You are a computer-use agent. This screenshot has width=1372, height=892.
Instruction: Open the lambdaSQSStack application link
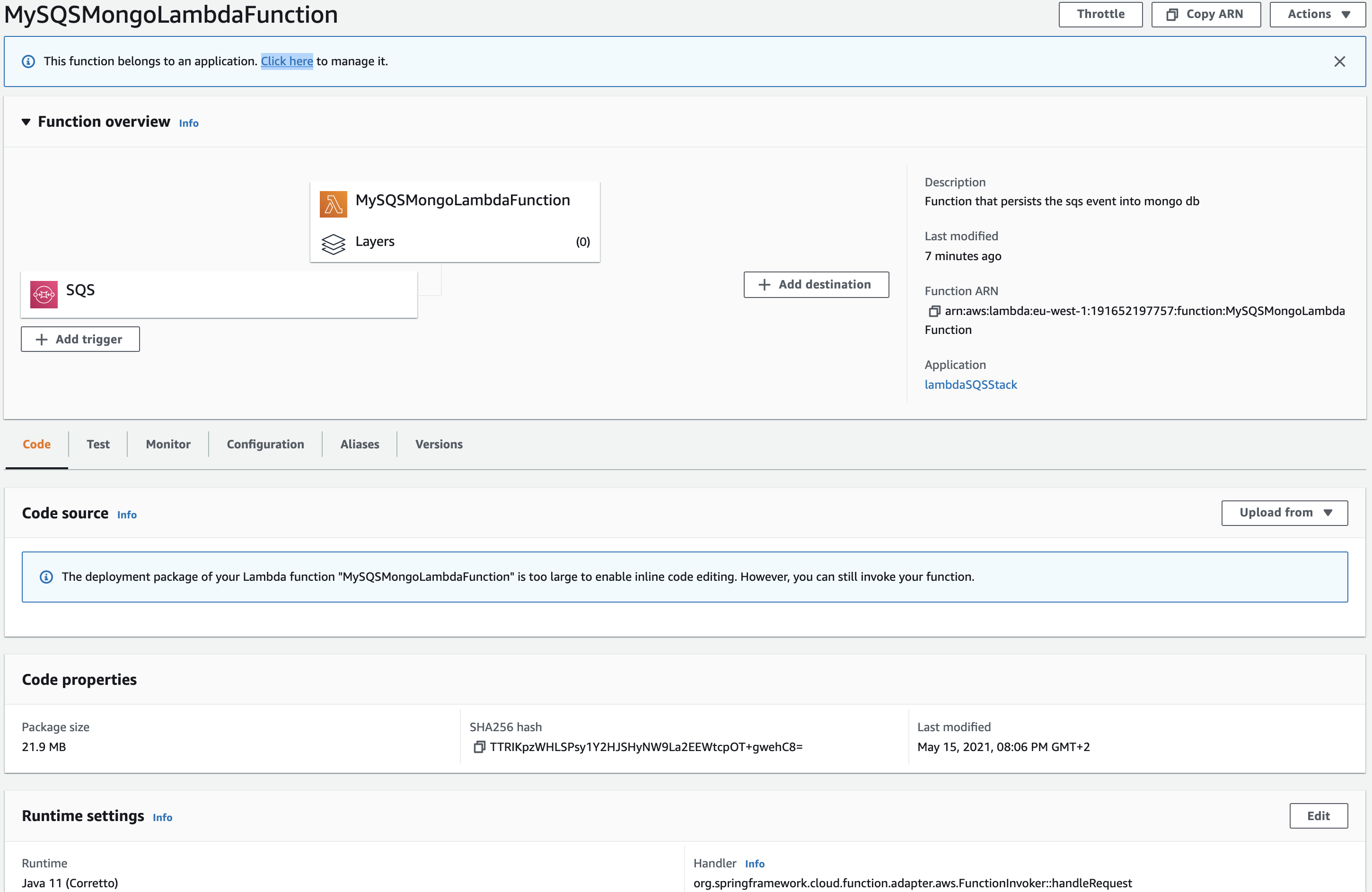[x=970, y=385]
